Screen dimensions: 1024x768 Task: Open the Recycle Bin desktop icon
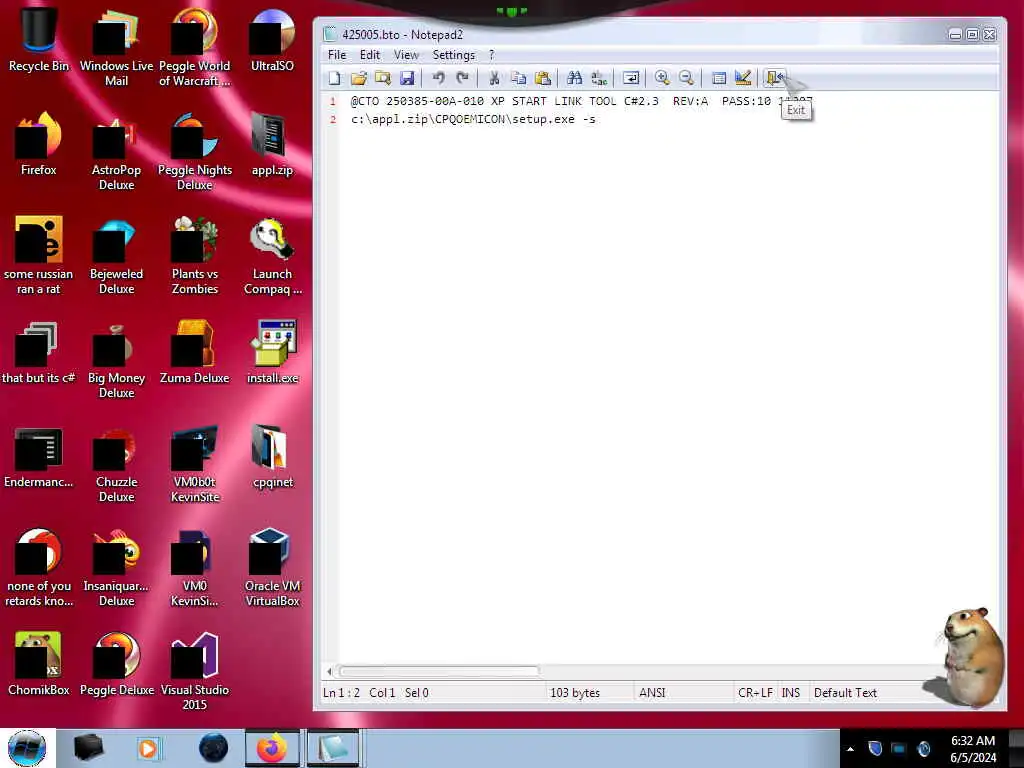(x=39, y=38)
